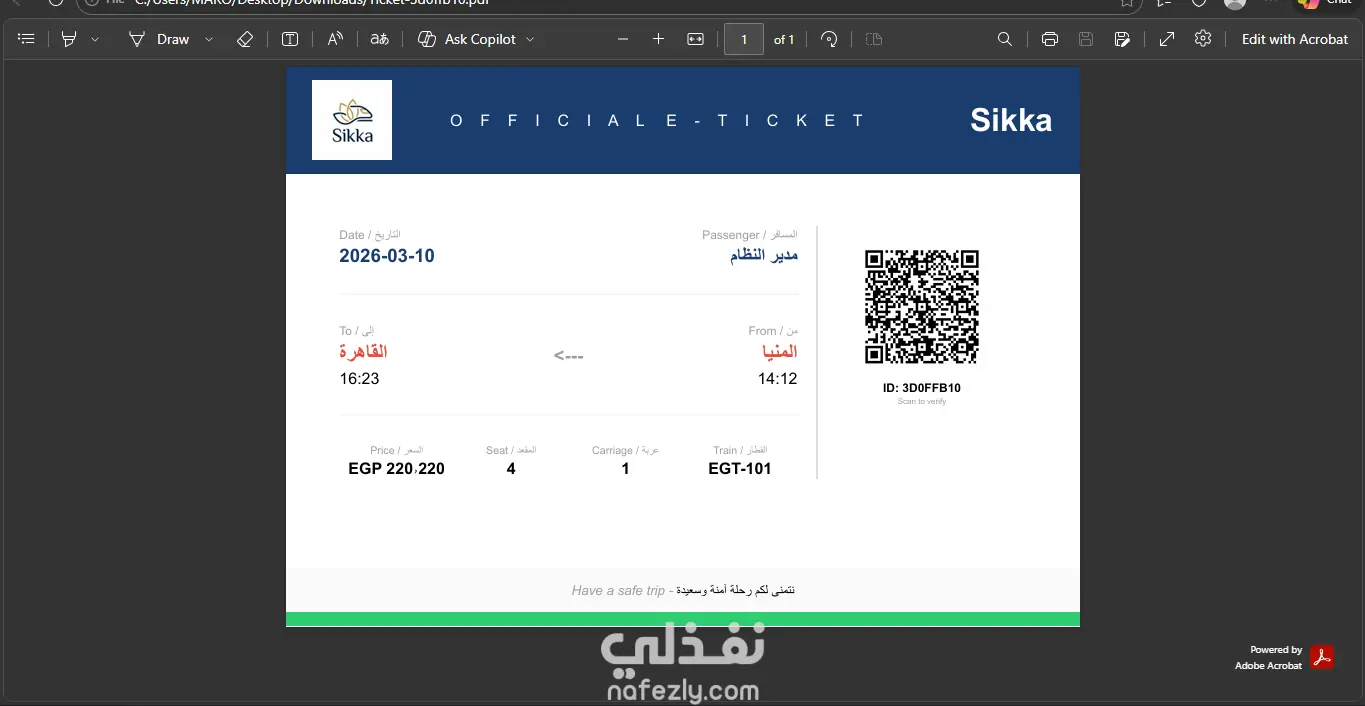
Task: Start Read aloud
Action: (x=335, y=39)
